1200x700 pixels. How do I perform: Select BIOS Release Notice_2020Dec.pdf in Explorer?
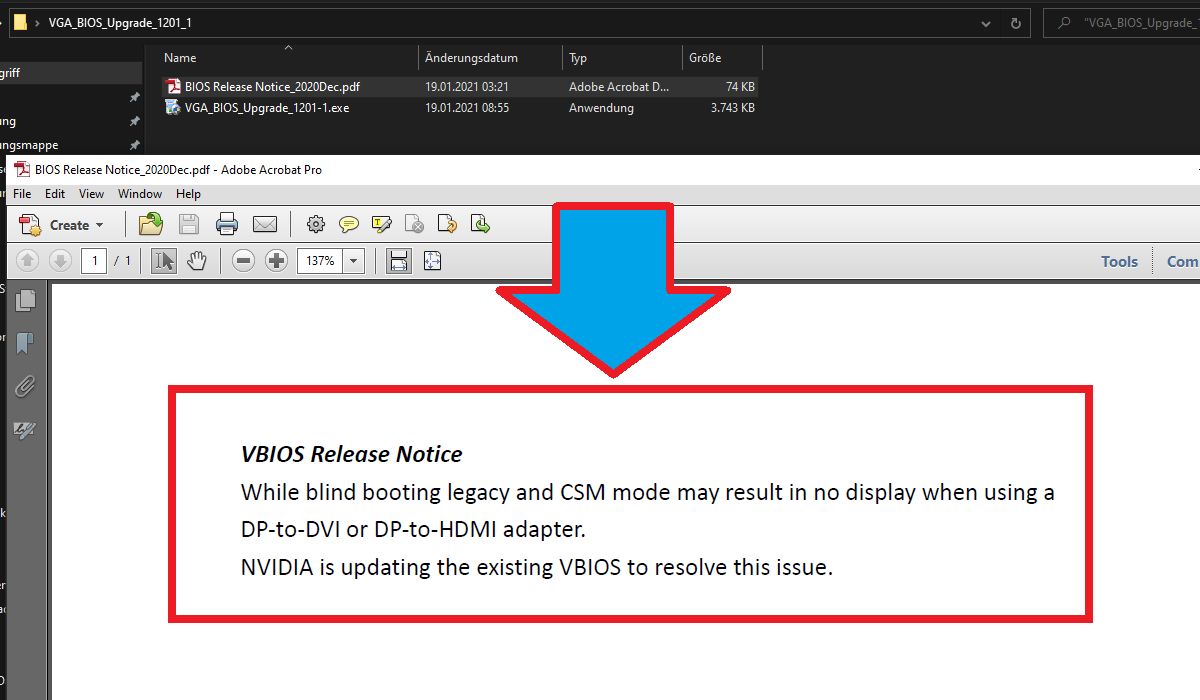tap(272, 87)
